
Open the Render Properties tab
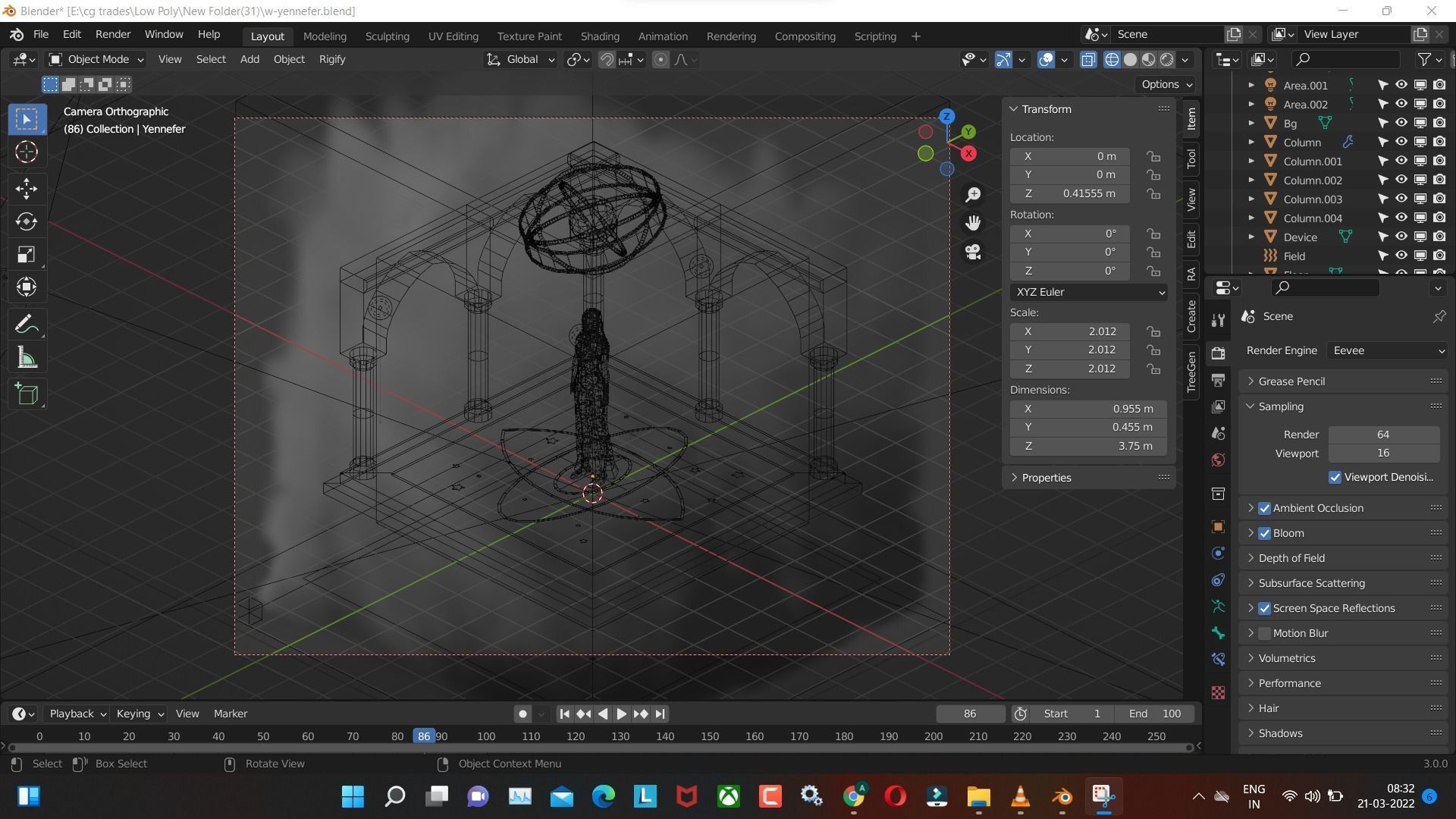(x=1217, y=353)
